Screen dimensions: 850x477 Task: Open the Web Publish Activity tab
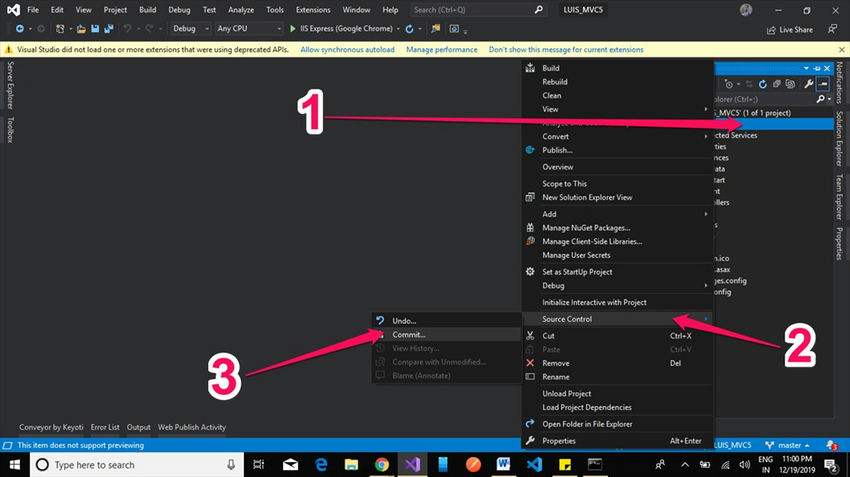192,427
